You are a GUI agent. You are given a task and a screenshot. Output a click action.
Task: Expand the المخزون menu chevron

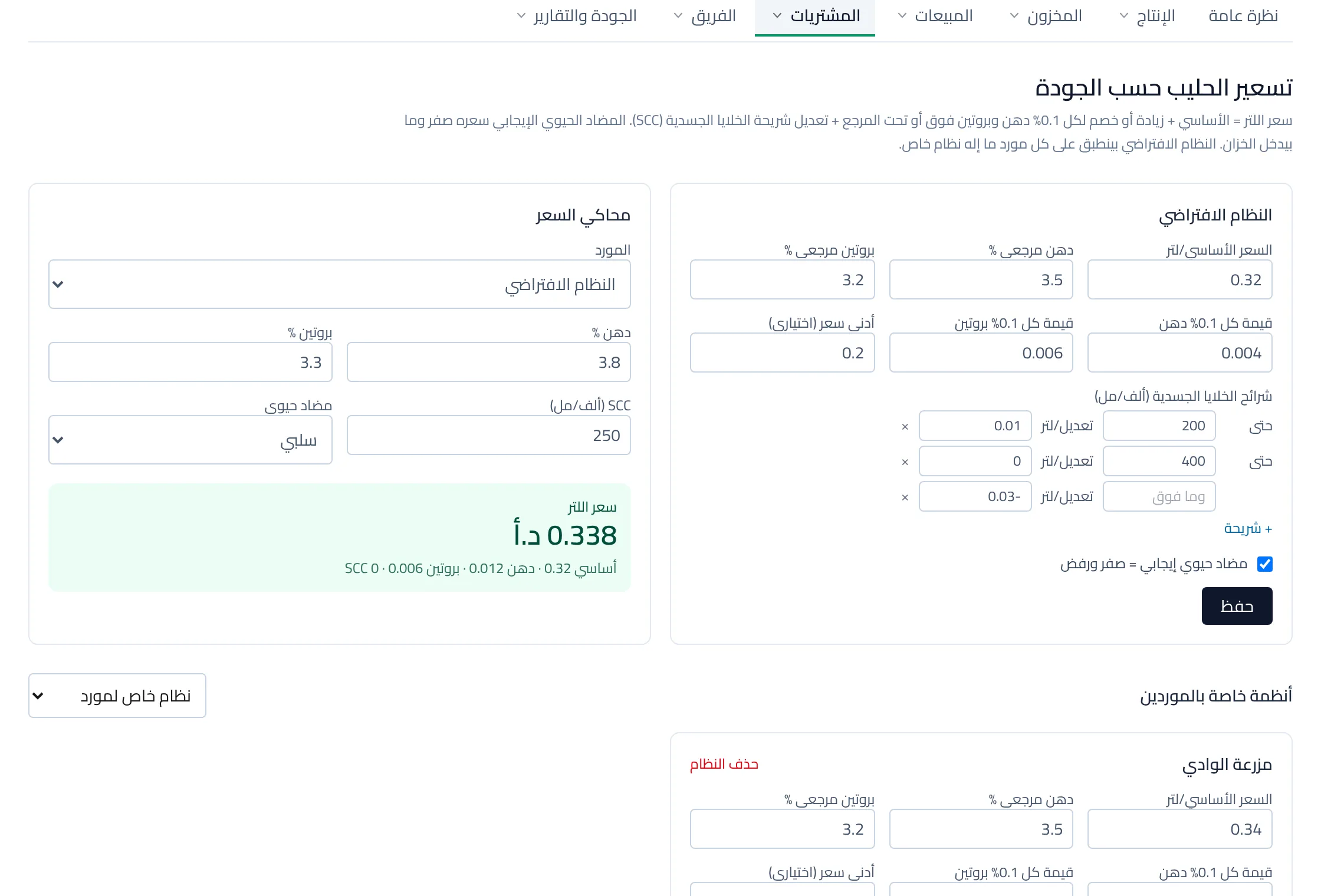point(1014,16)
